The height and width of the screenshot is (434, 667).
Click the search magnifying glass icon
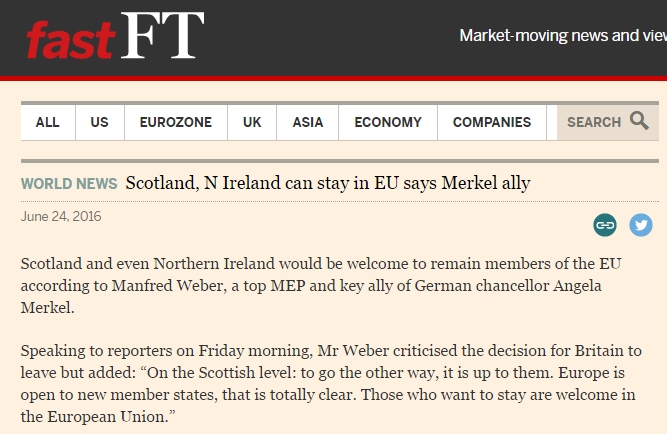coord(639,121)
